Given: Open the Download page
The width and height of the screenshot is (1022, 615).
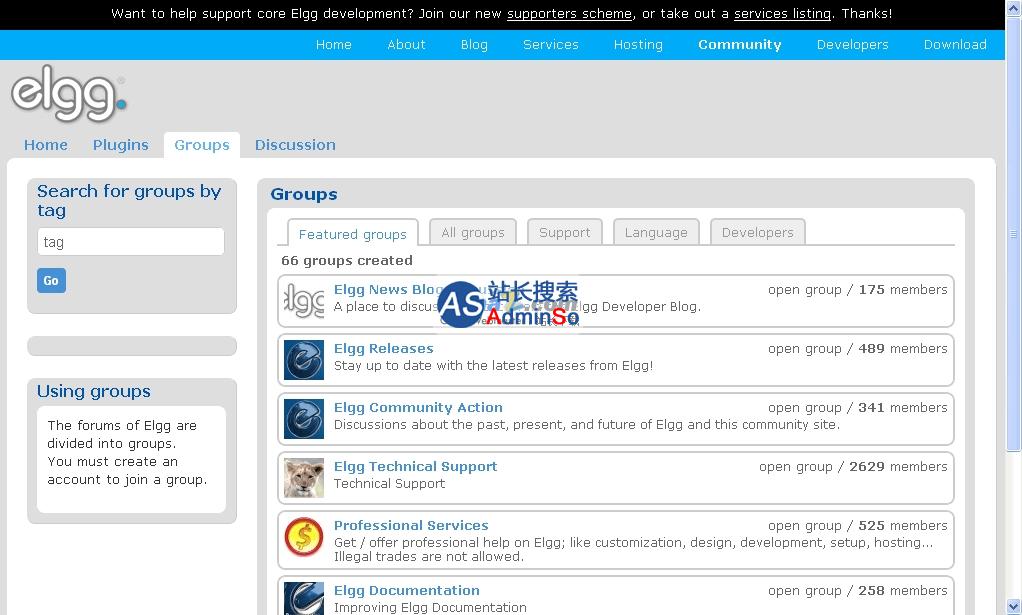Looking at the screenshot, I should click(x=955, y=44).
